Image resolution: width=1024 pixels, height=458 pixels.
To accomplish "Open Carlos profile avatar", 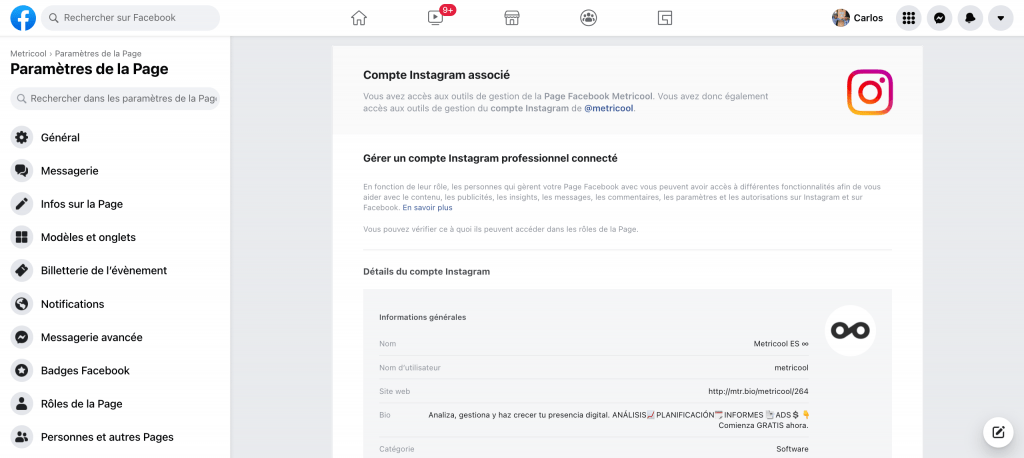I will coord(840,18).
